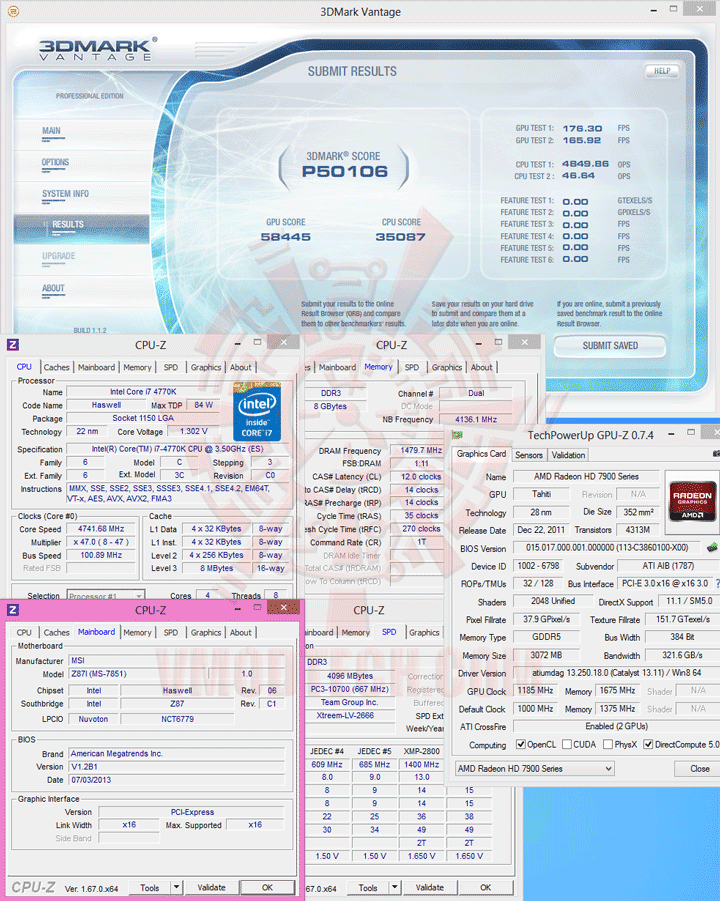Open ABOUT in the 3DMark sidebar

53,288
